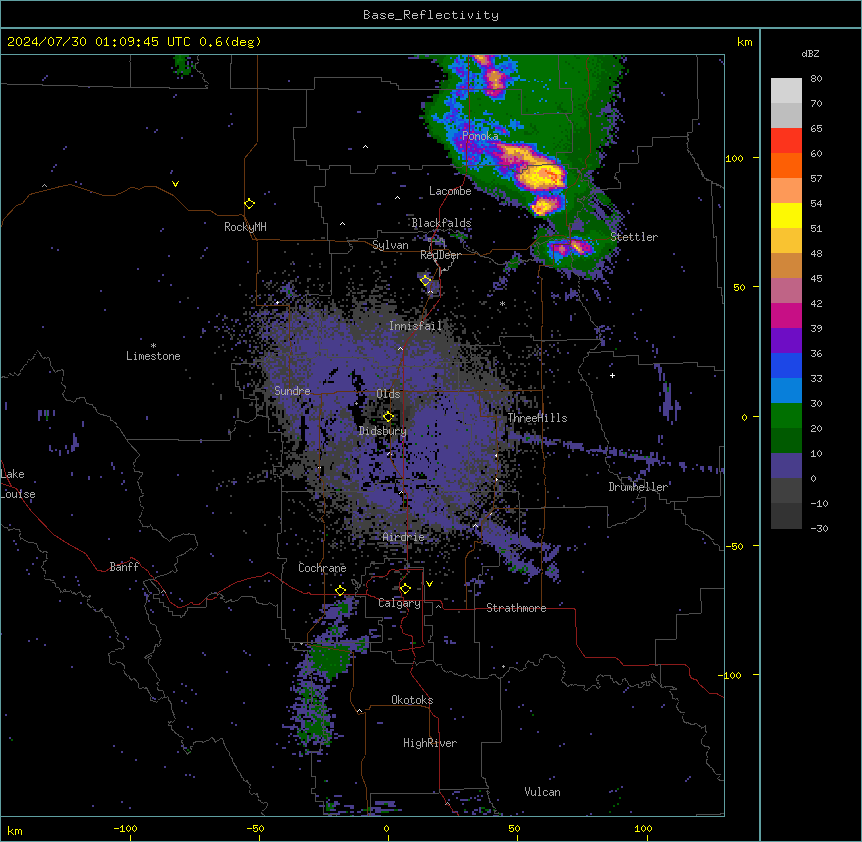
Task: Select the yellow 54-51 dBZ legend swatch
Action: (x=786, y=215)
